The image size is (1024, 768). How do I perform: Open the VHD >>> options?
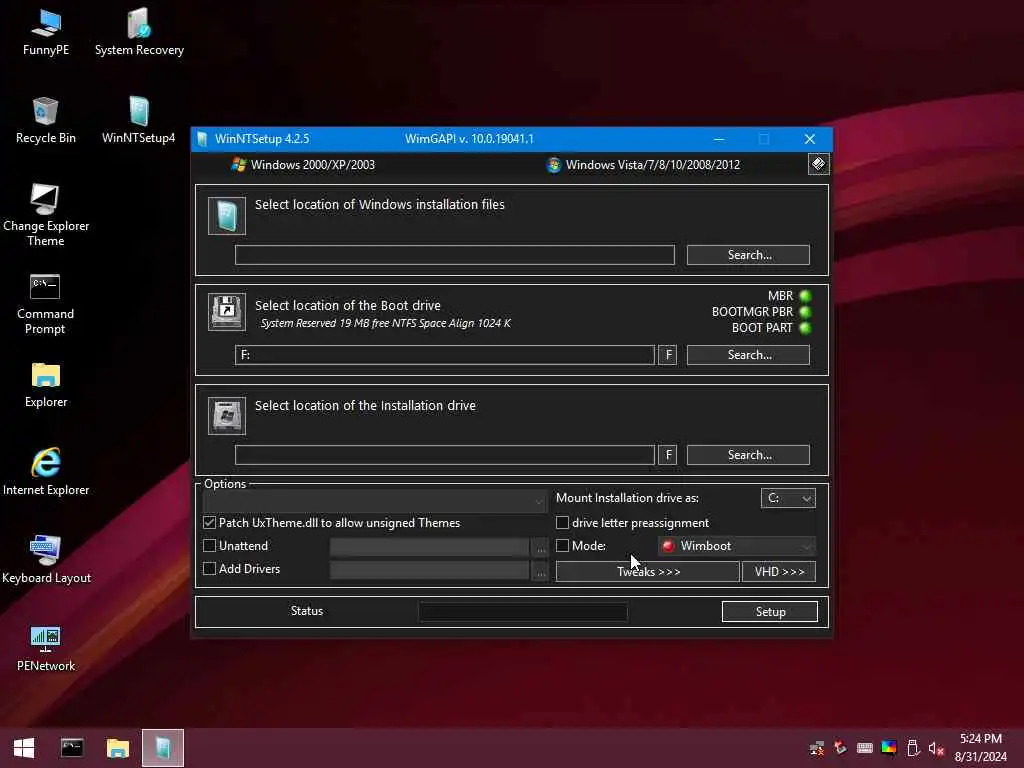coord(779,571)
